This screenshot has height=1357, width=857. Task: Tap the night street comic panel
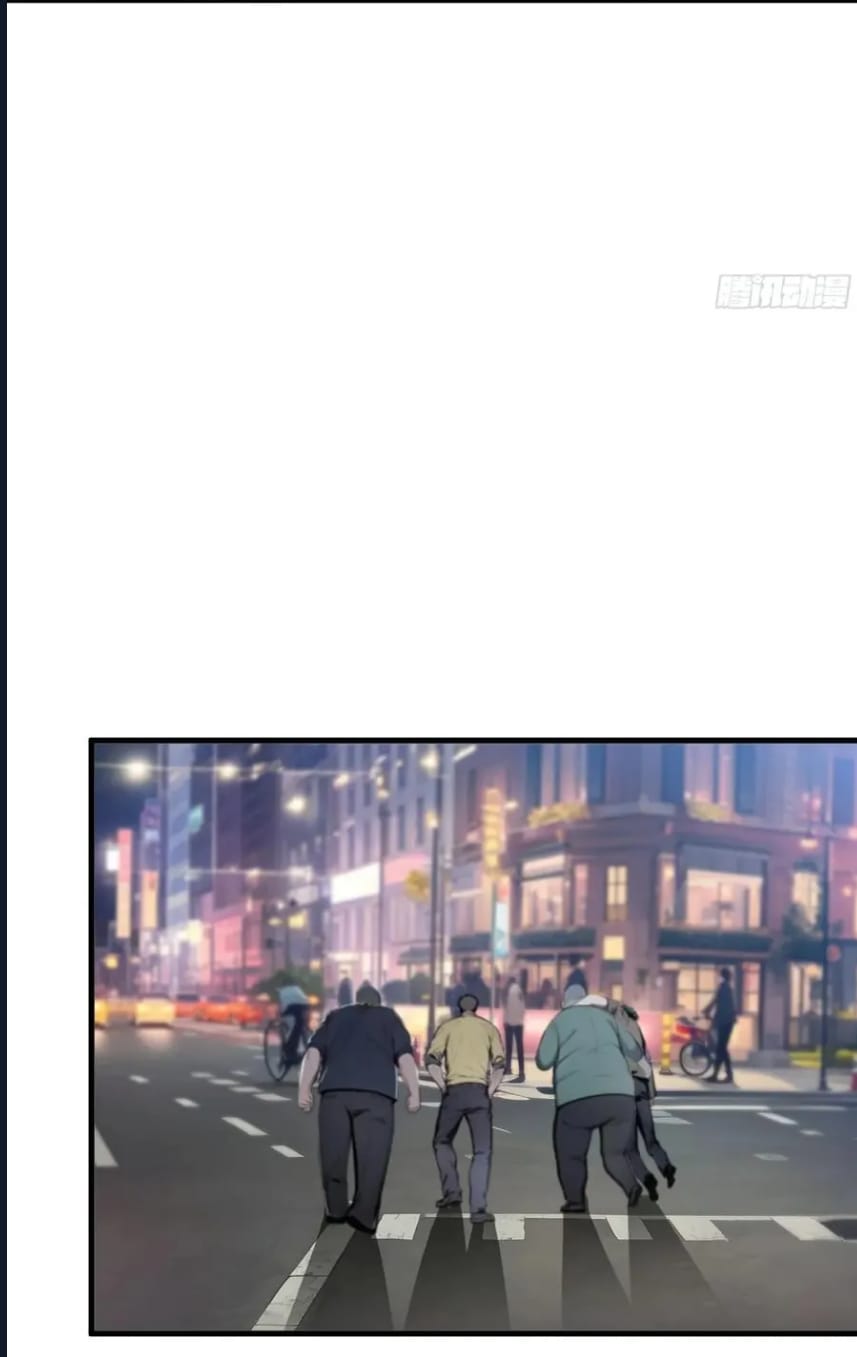pyautogui.click(x=474, y=1037)
